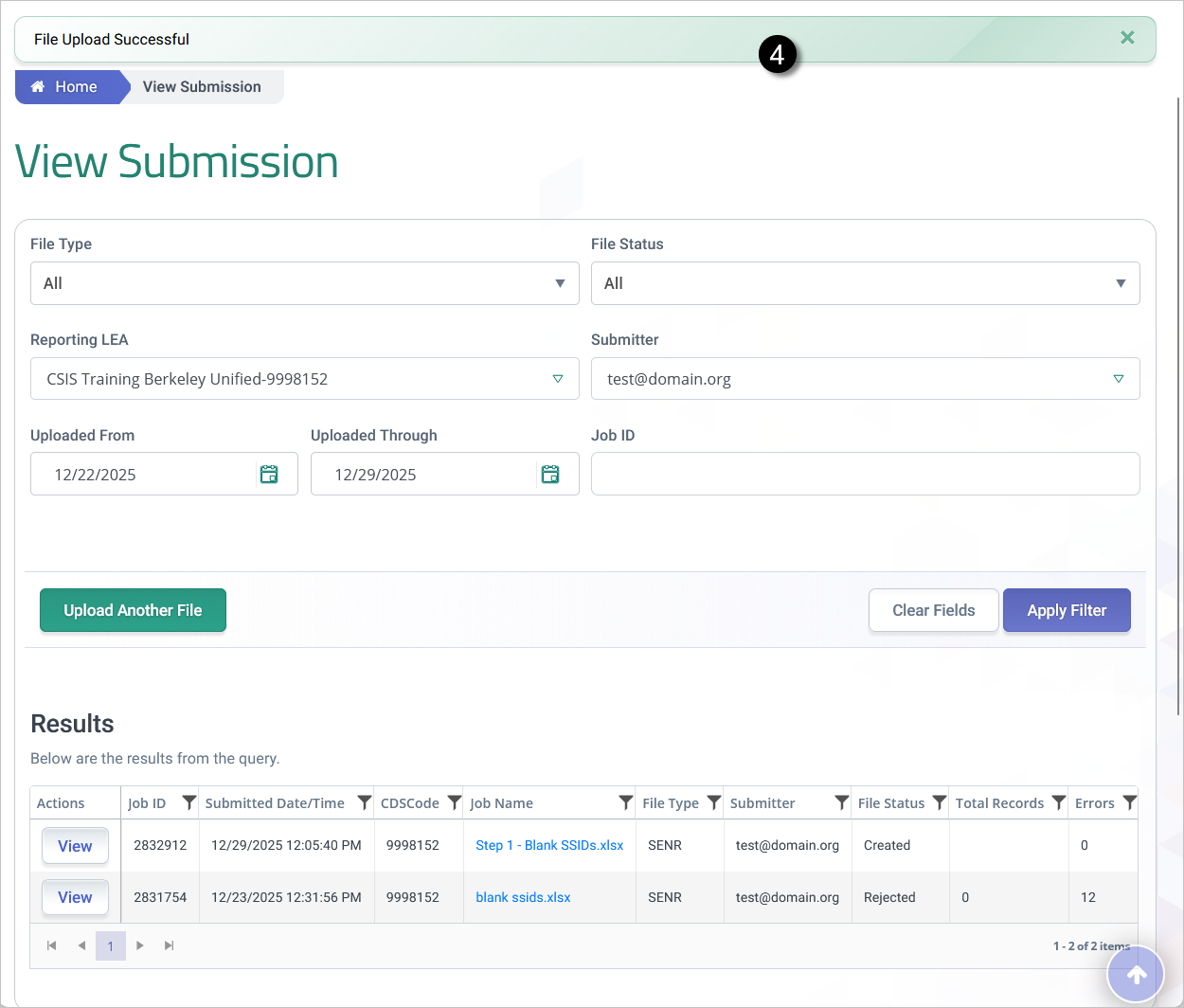Open the Step 1 - Blank SSIDs.xlsx link
This screenshot has height=1008, width=1184.
click(x=549, y=845)
